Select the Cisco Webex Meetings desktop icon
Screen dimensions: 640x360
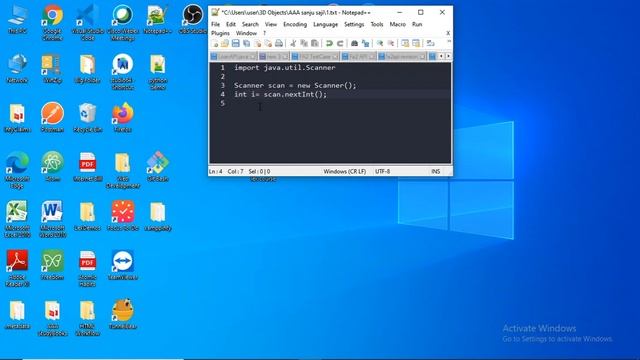point(122,22)
